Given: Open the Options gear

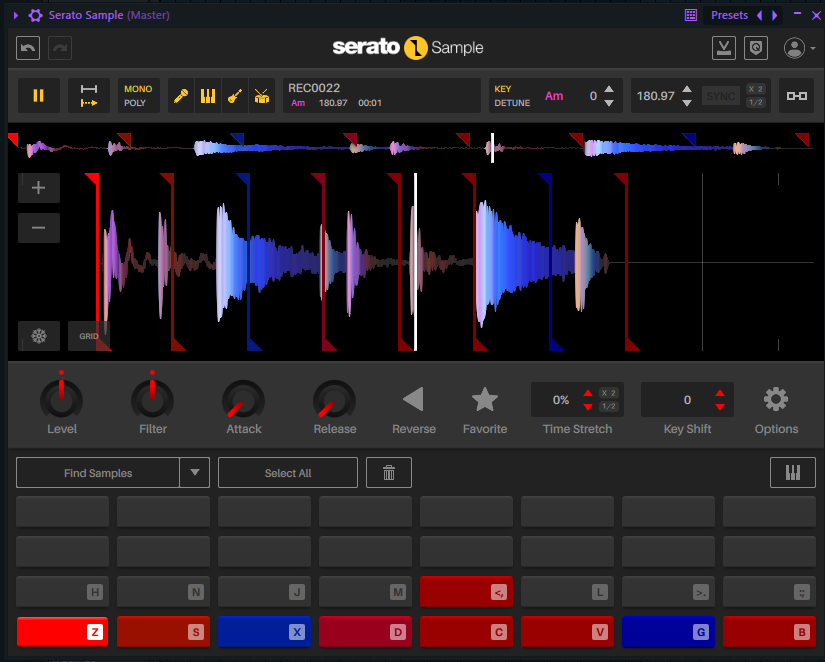Looking at the screenshot, I should [776, 399].
